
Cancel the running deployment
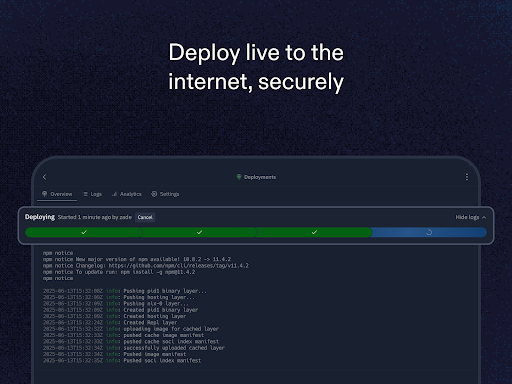(145, 217)
